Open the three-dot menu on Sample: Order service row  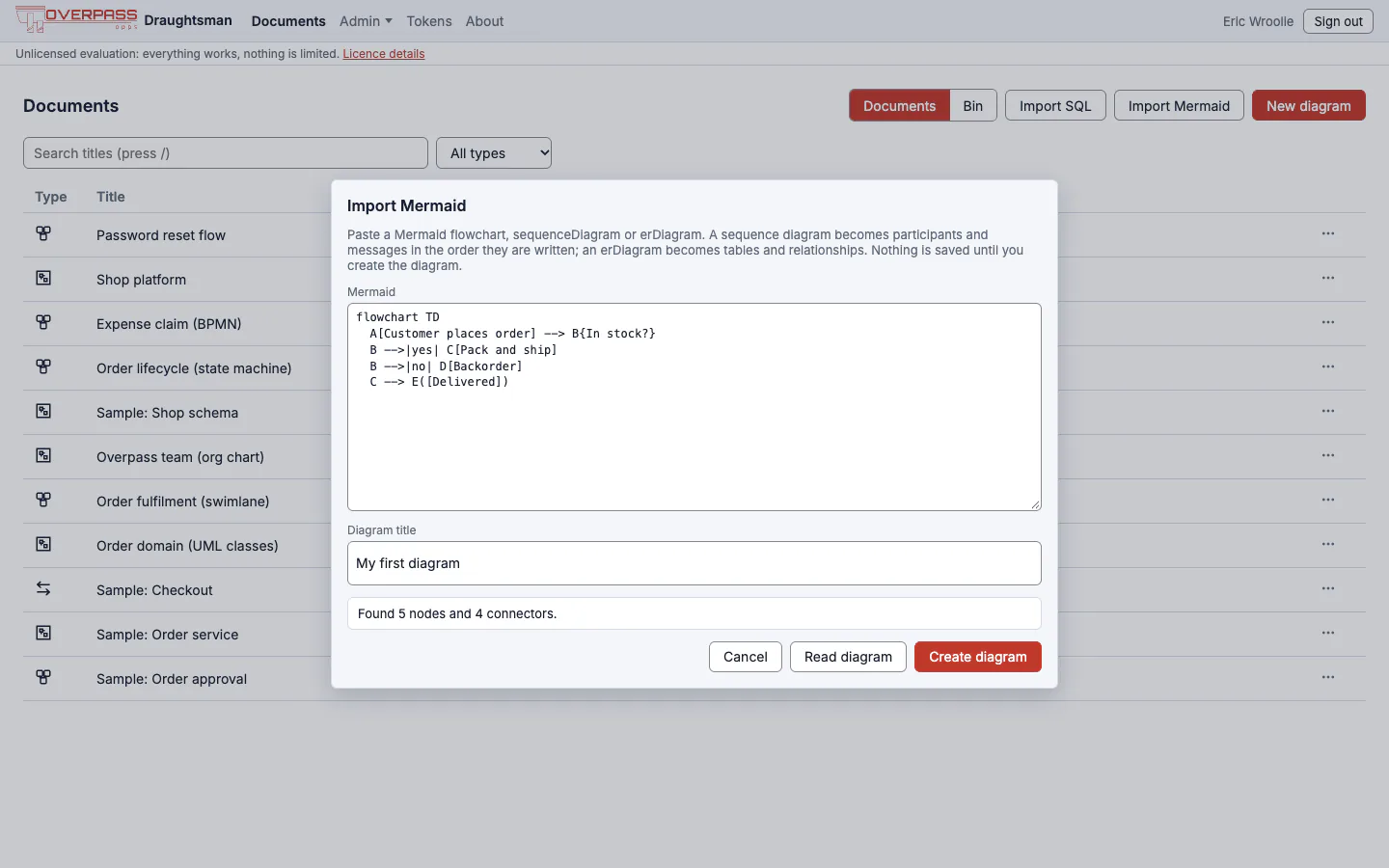pyautogui.click(x=1328, y=633)
